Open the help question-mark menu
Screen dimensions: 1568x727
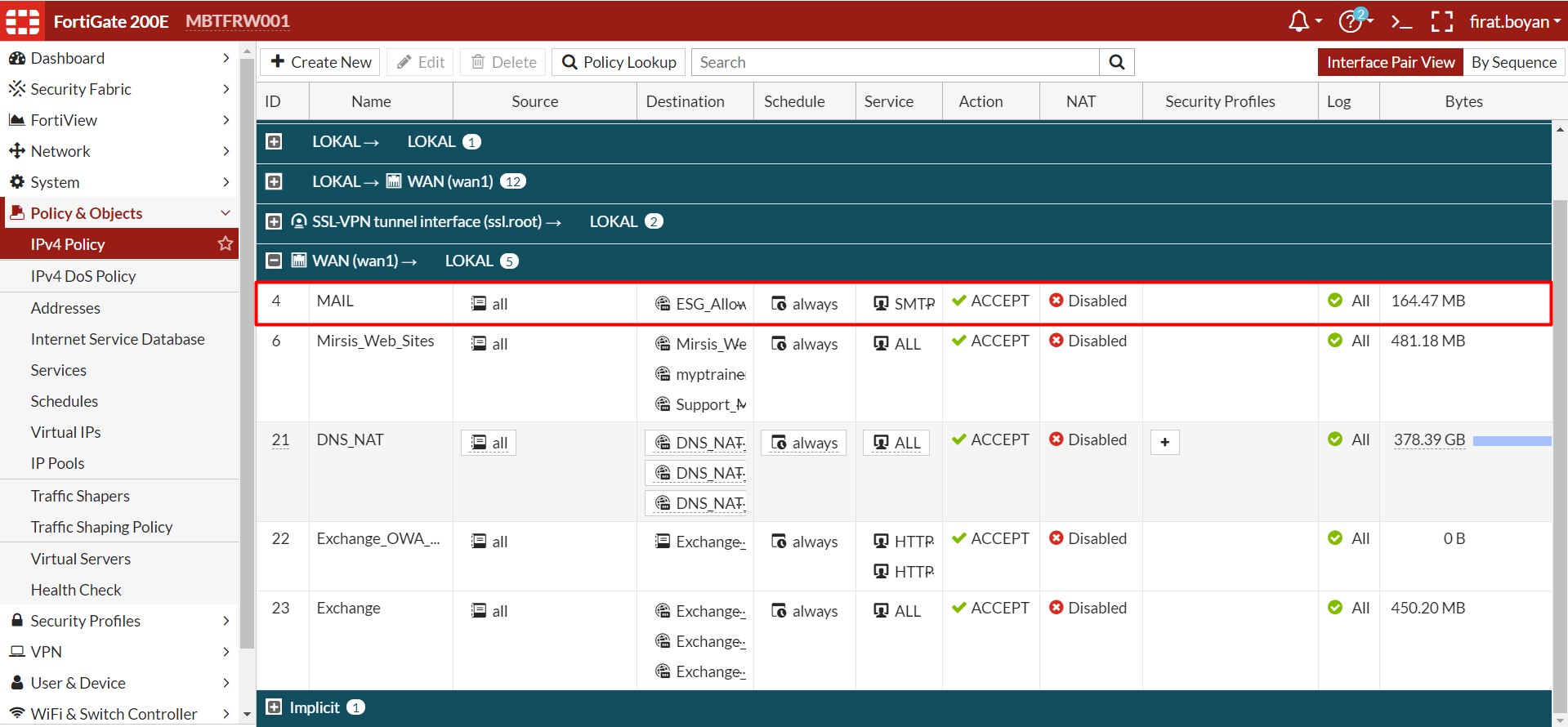[1351, 21]
